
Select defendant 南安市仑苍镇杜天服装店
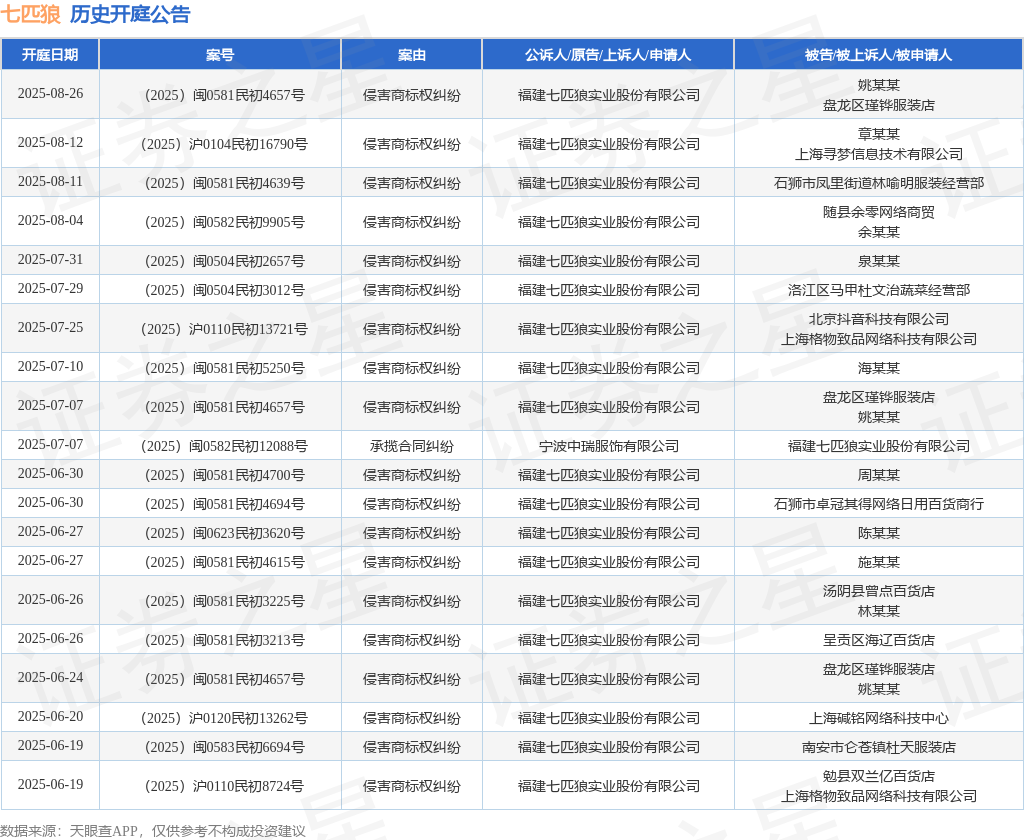[x=878, y=747]
